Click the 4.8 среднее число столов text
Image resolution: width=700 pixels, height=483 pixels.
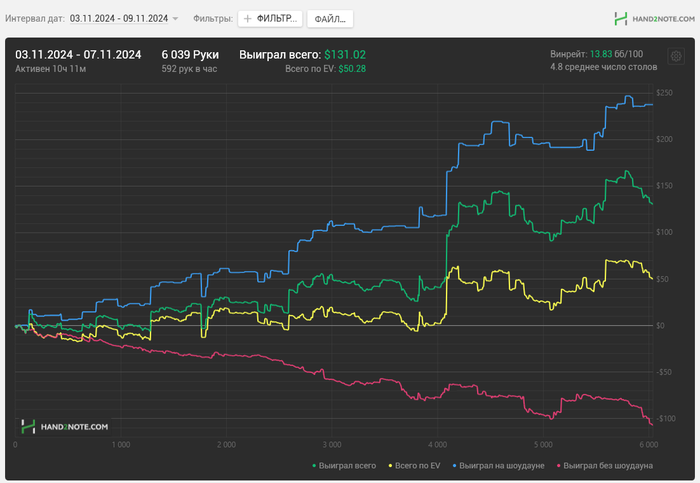coord(604,67)
